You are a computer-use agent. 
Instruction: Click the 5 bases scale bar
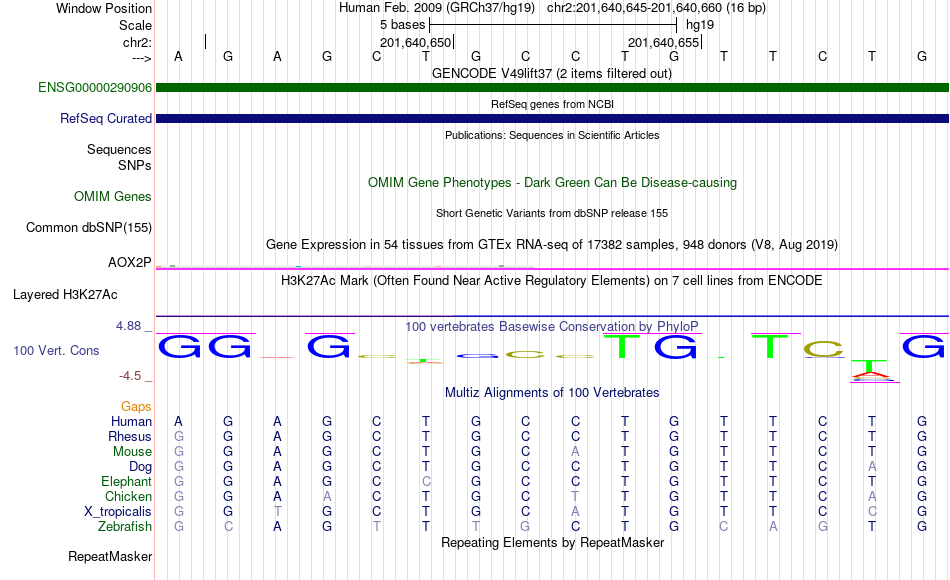click(553, 25)
